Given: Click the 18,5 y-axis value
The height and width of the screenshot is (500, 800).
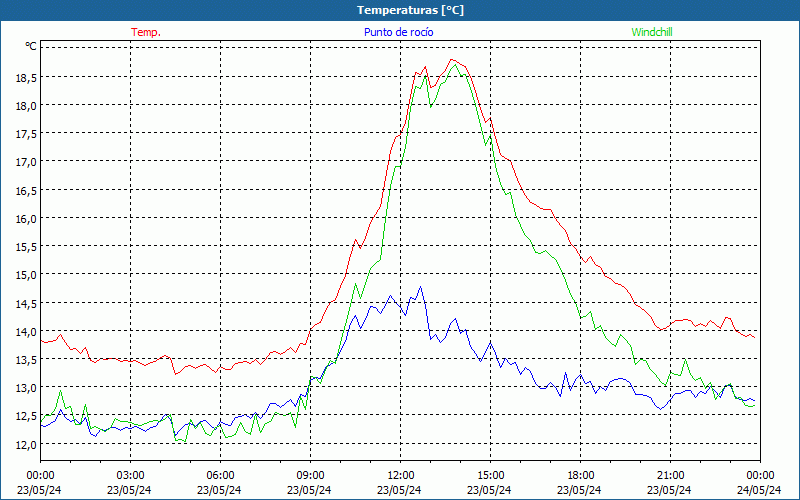Looking at the screenshot, I should coord(26,77).
